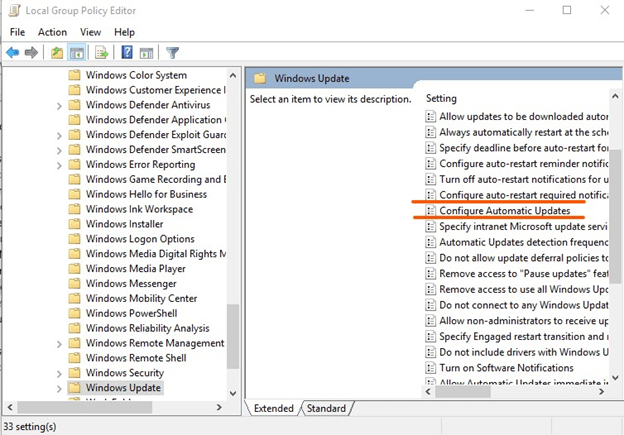Select Windows Logon Options folder

(x=140, y=239)
